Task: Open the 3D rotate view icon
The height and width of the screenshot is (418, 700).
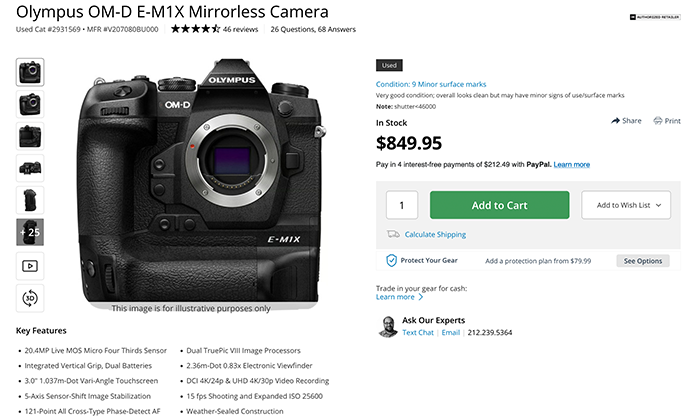Action: (x=30, y=297)
